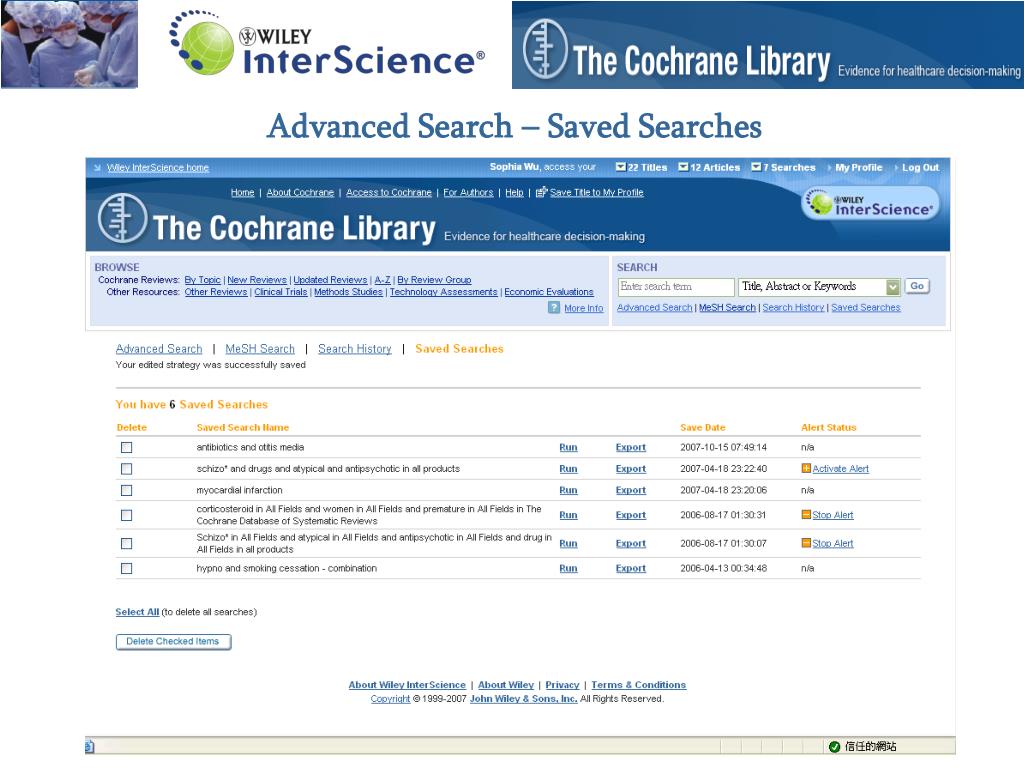Export the schizo* and drugs search
This screenshot has width=1024, height=768.
pyautogui.click(x=631, y=469)
